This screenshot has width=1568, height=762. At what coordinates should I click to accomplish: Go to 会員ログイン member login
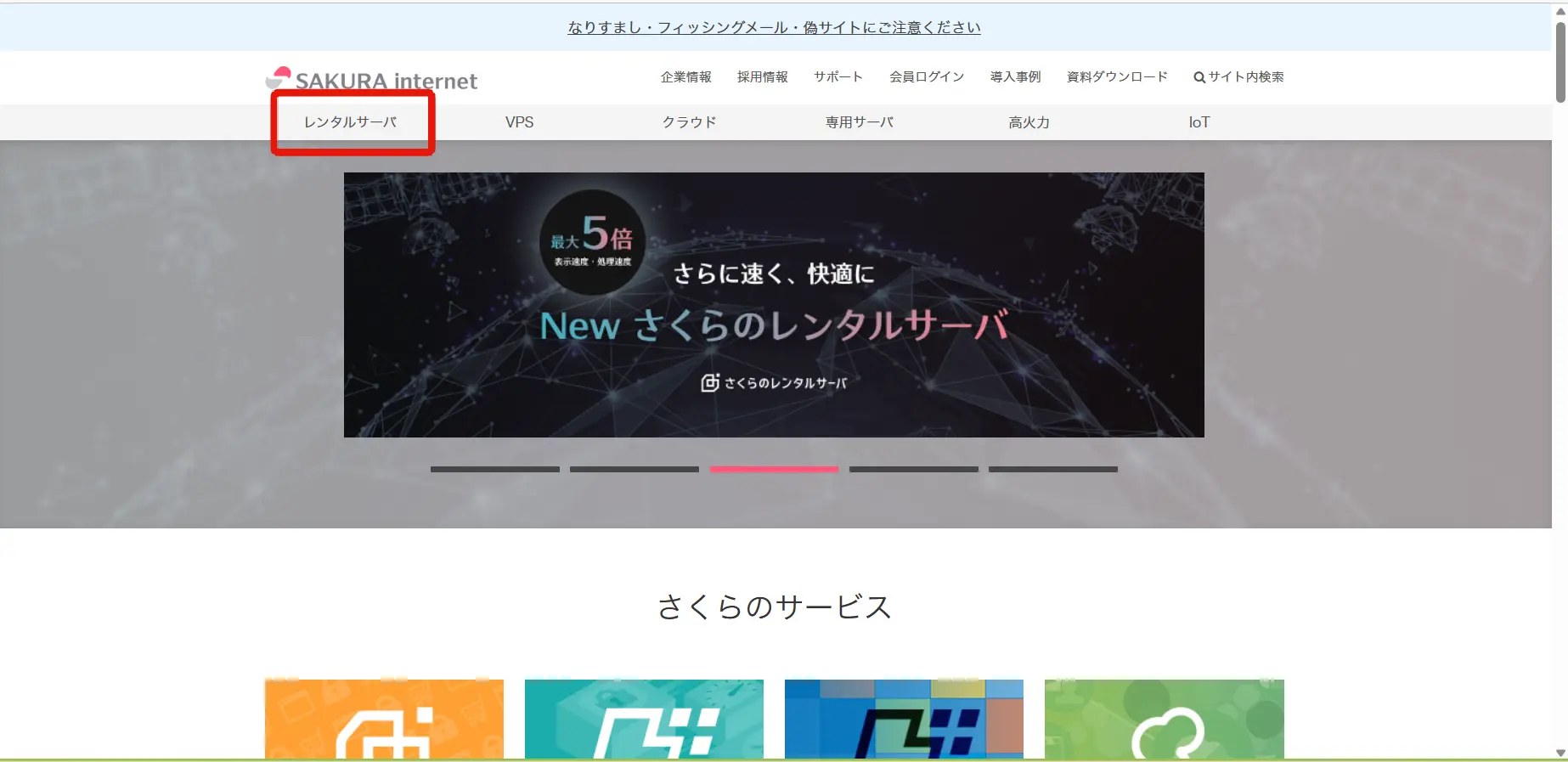click(927, 76)
